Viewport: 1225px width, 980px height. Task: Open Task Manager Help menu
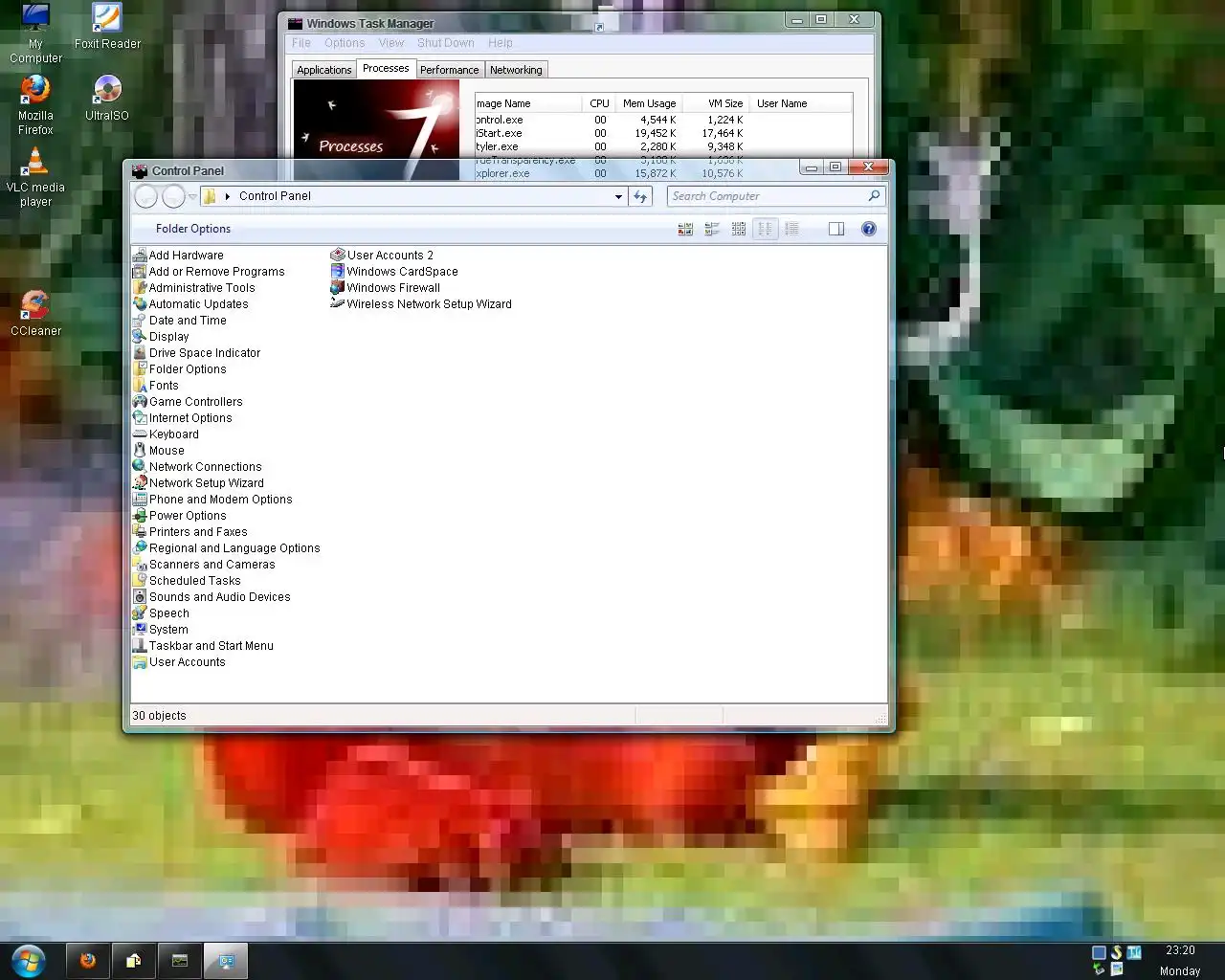click(x=501, y=43)
